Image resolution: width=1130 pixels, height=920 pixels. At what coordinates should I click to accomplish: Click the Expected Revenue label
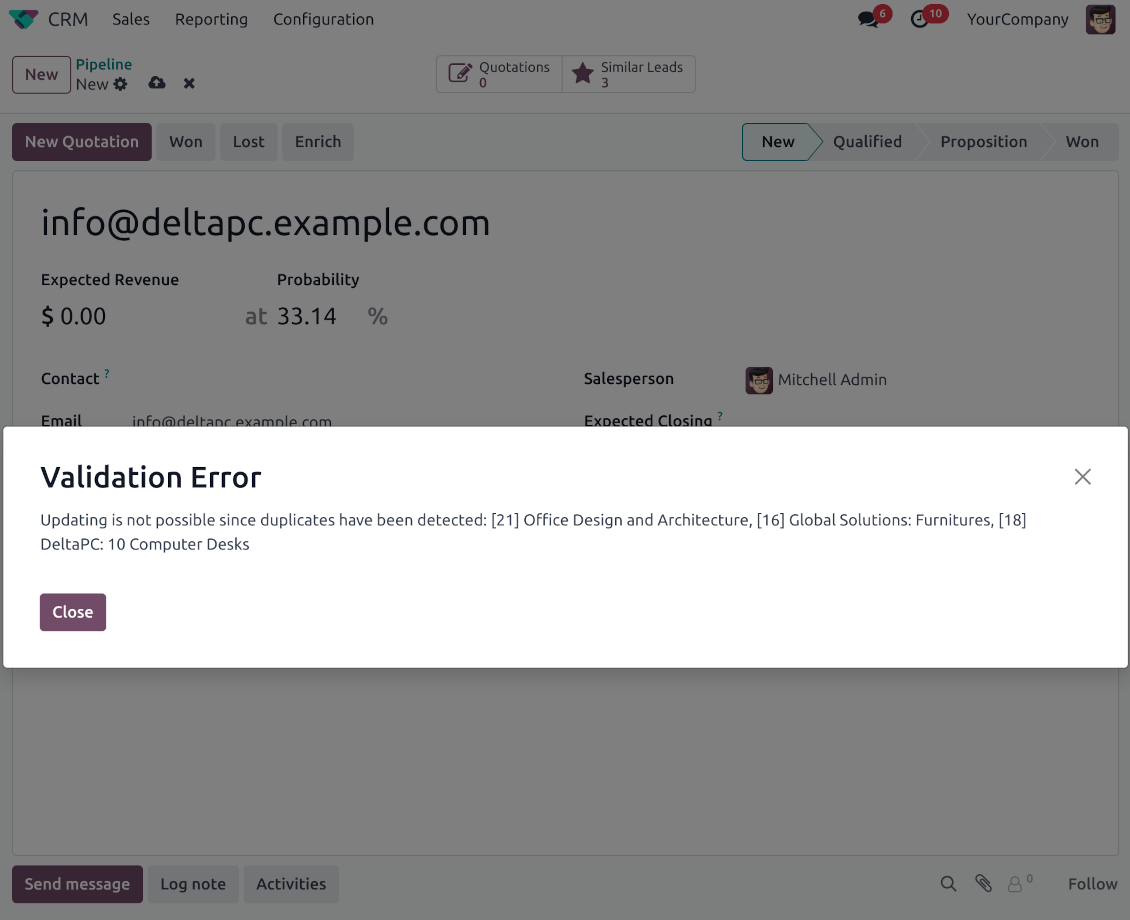tap(110, 280)
